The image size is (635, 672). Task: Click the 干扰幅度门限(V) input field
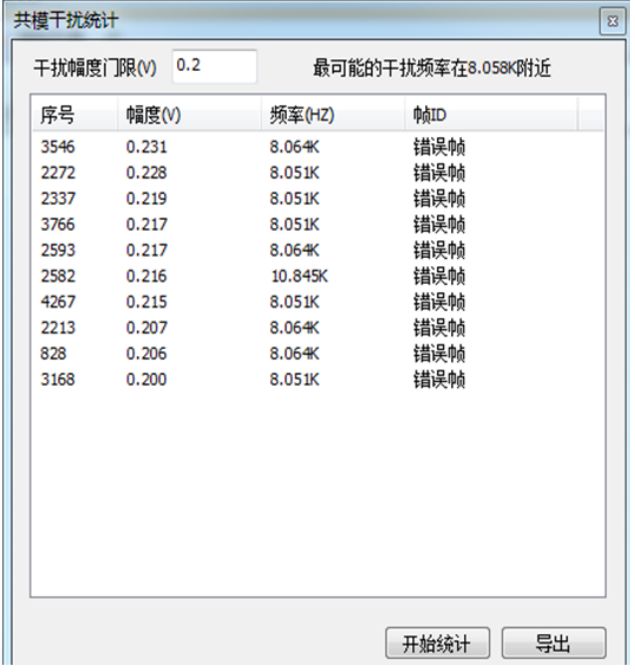coord(214,66)
